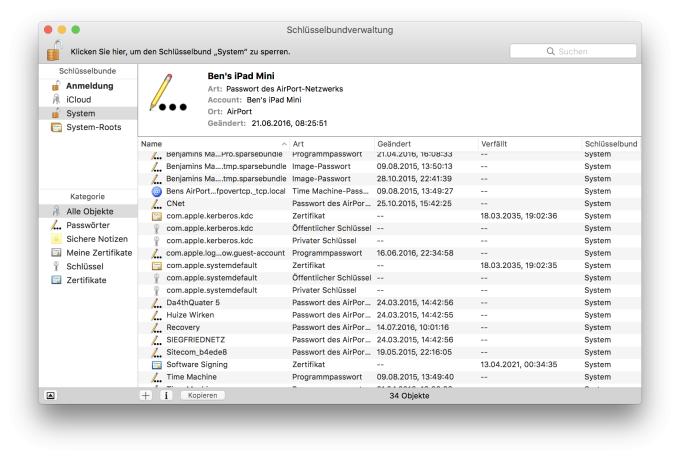This screenshot has width=680, height=459.
Task: Filter by Schlüssel category
Action: pos(88,266)
